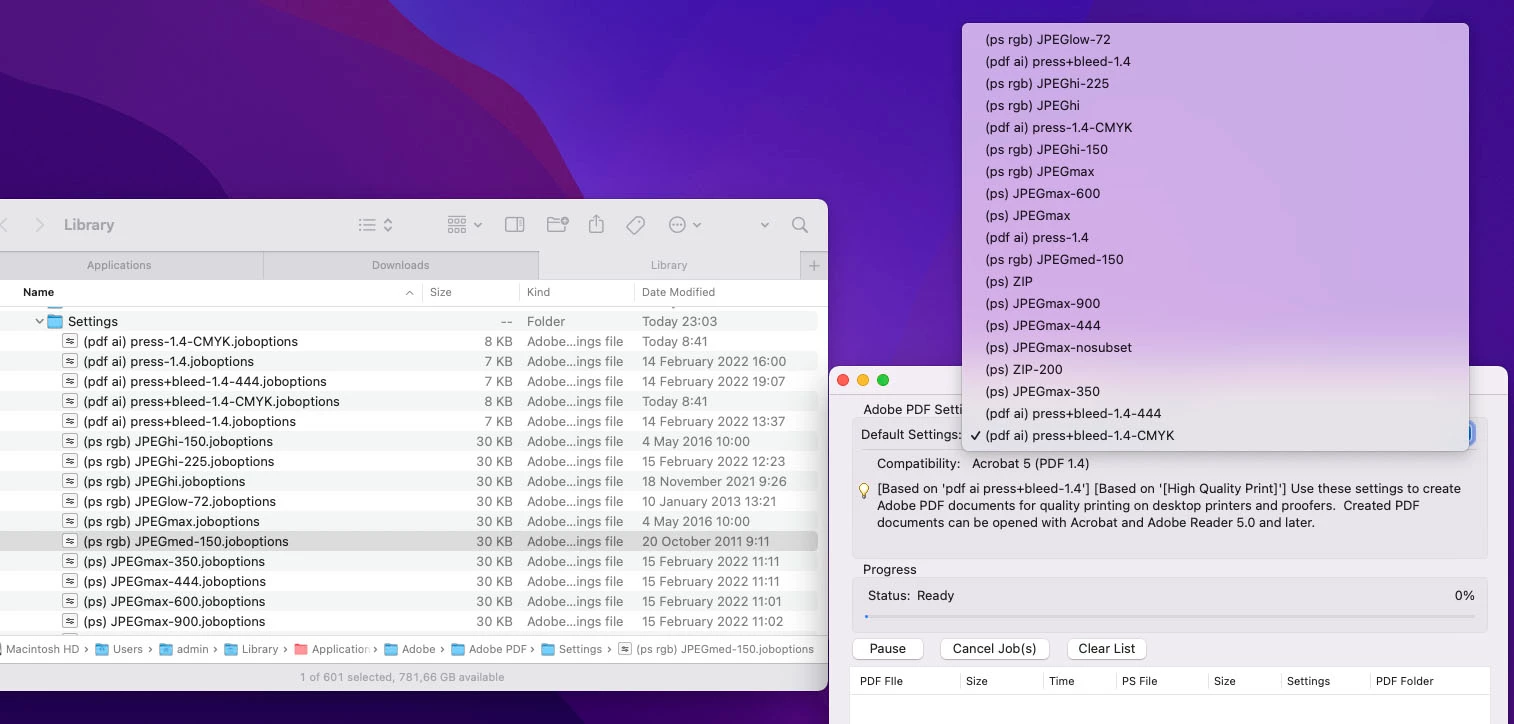Click icon of (ps) JPEGmax-900.joboptions
1514x724 pixels.
[x=70, y=621]
